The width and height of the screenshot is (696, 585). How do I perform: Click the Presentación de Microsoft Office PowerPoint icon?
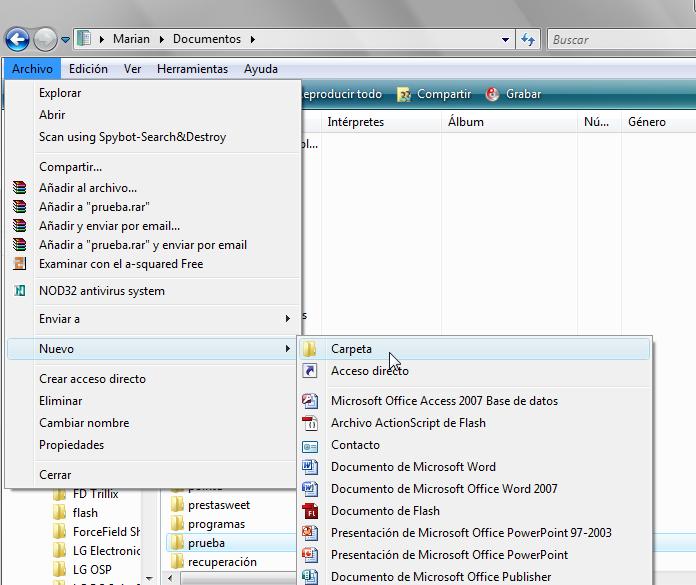click(x=309, y=555)
